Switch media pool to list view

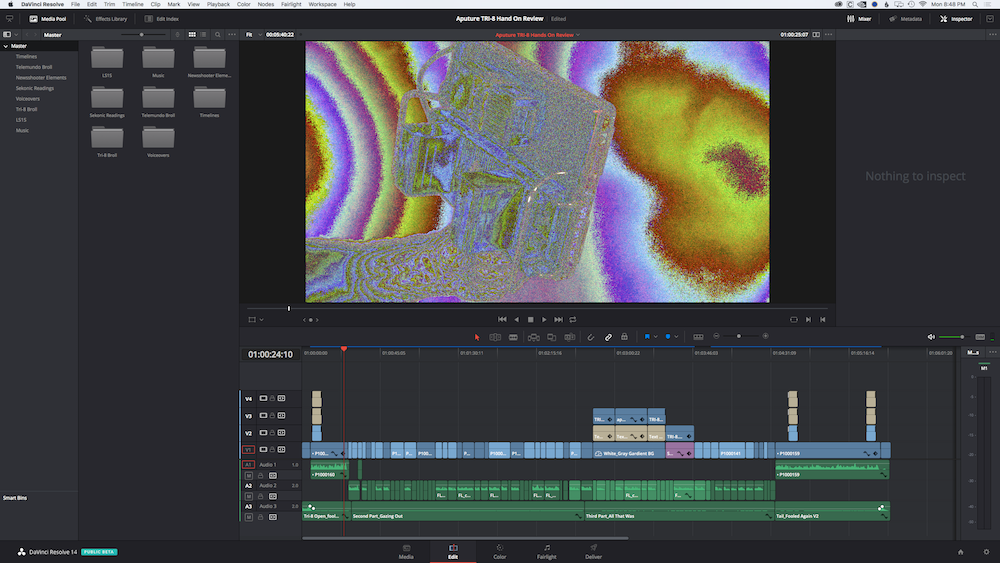click(204, 35)
